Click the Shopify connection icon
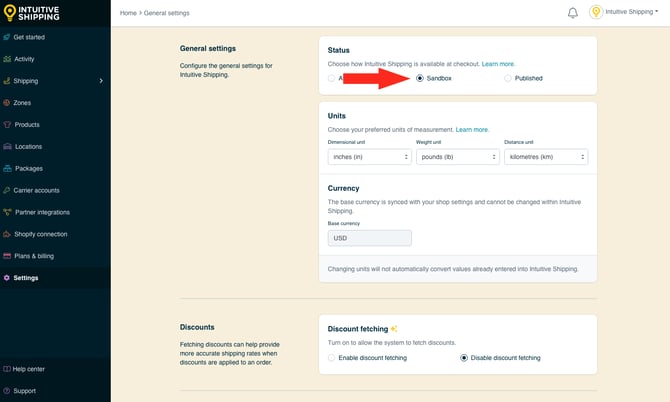670x402 pixels. (7, 234)
